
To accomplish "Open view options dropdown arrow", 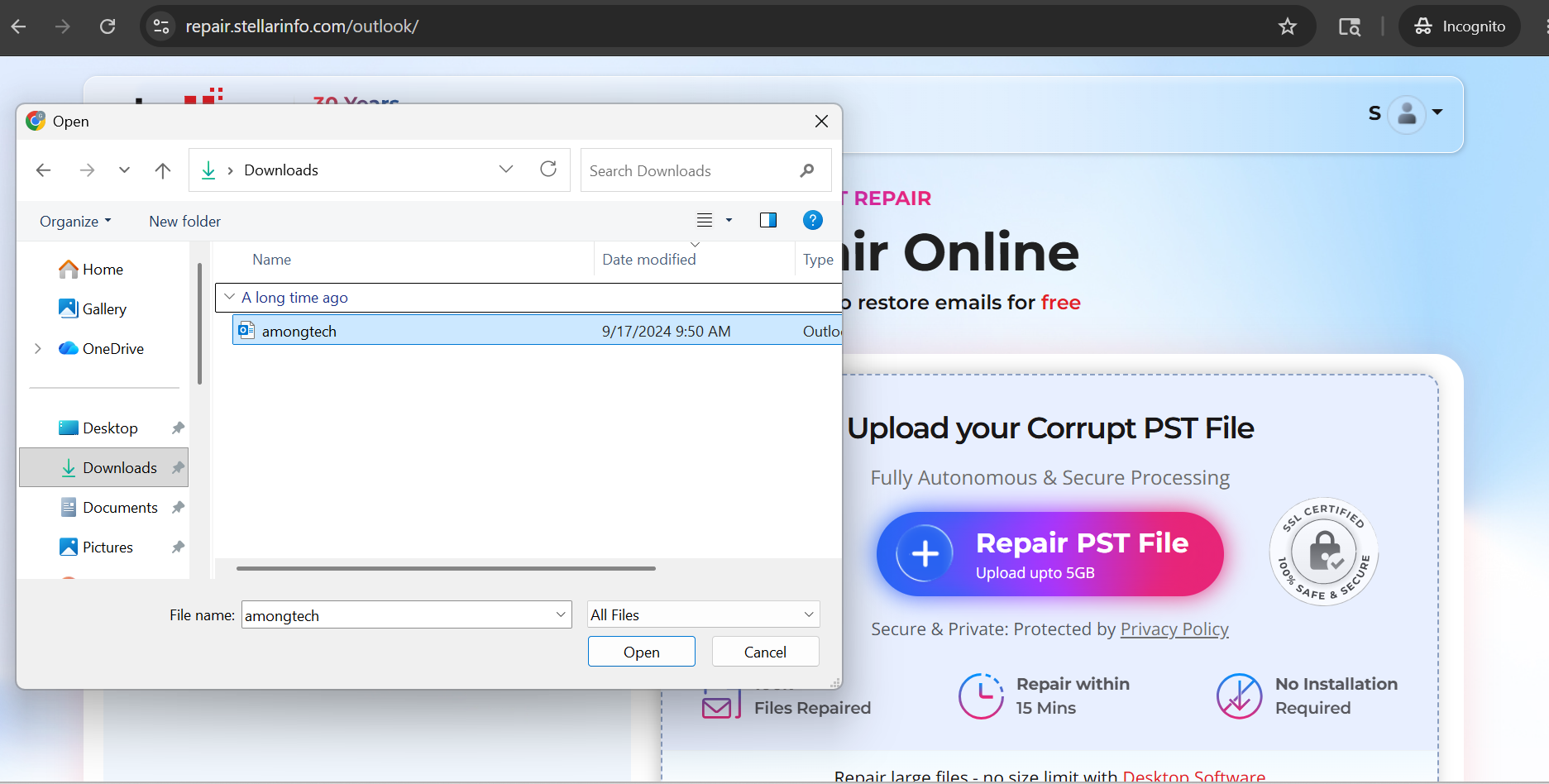I will click(729, 220).
